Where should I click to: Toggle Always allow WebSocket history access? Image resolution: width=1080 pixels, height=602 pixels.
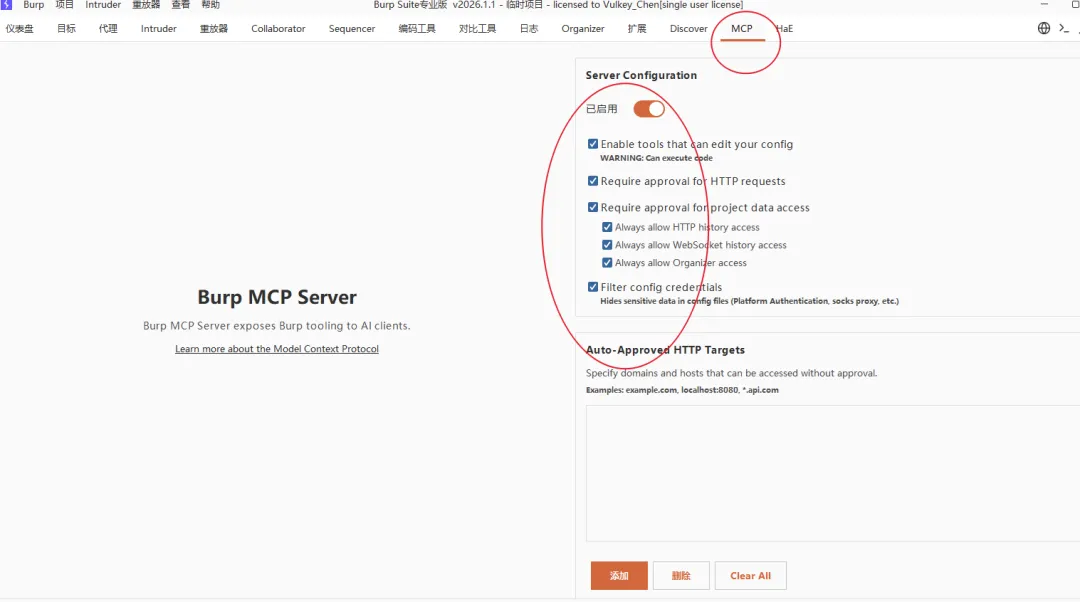click(607, 245)
